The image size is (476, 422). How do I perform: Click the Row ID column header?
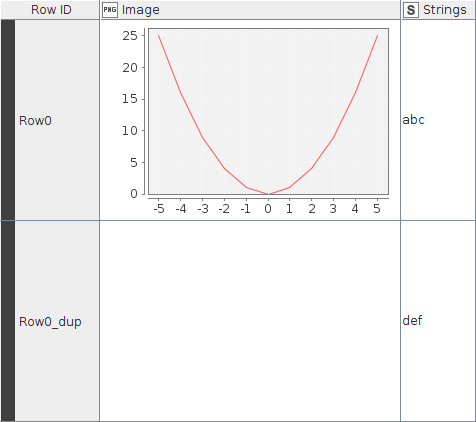pos(50,10)
